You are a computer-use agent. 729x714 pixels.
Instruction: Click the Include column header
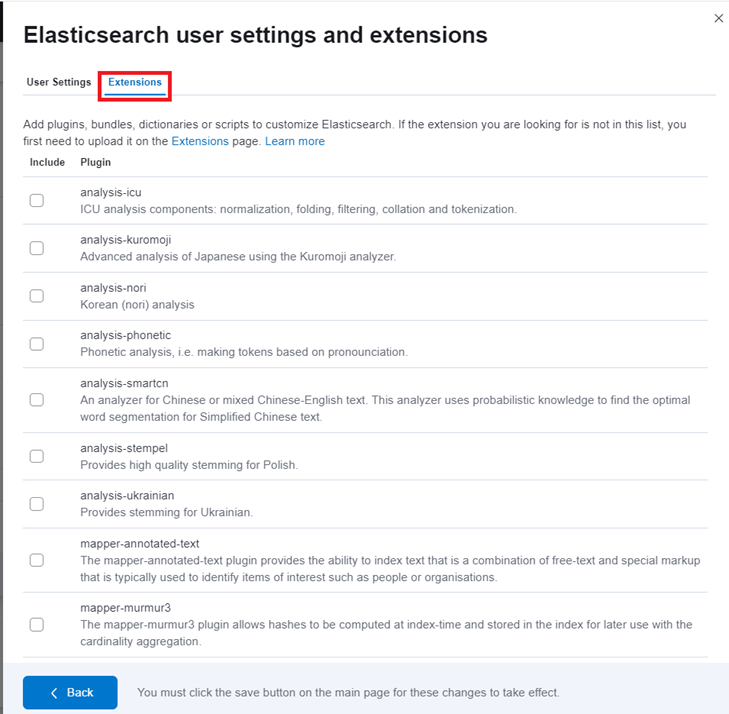coord(47,162)
